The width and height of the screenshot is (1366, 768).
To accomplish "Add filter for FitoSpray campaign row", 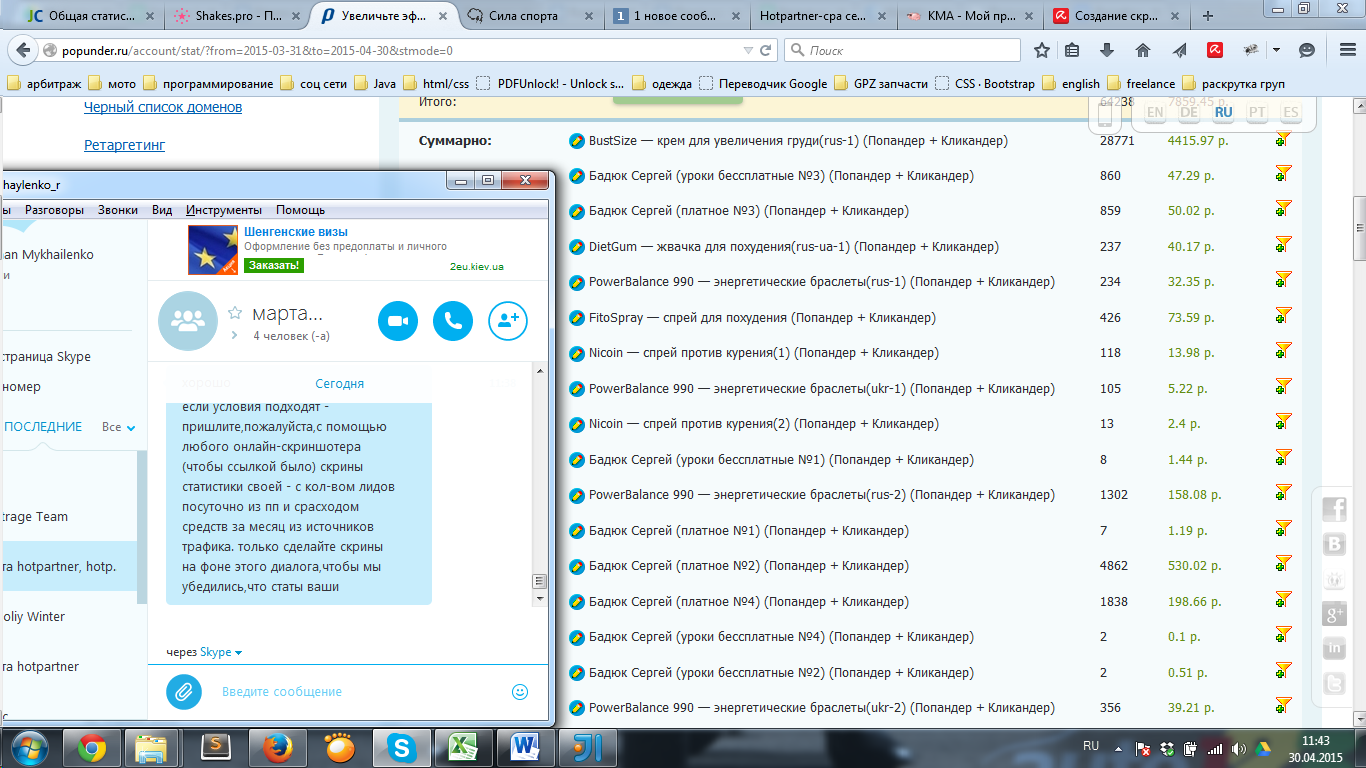I will (1284, 317).
